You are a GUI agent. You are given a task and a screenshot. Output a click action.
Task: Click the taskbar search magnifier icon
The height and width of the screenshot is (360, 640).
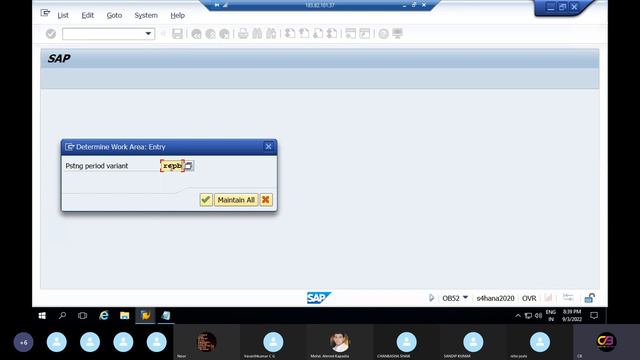tap(62, 316)
